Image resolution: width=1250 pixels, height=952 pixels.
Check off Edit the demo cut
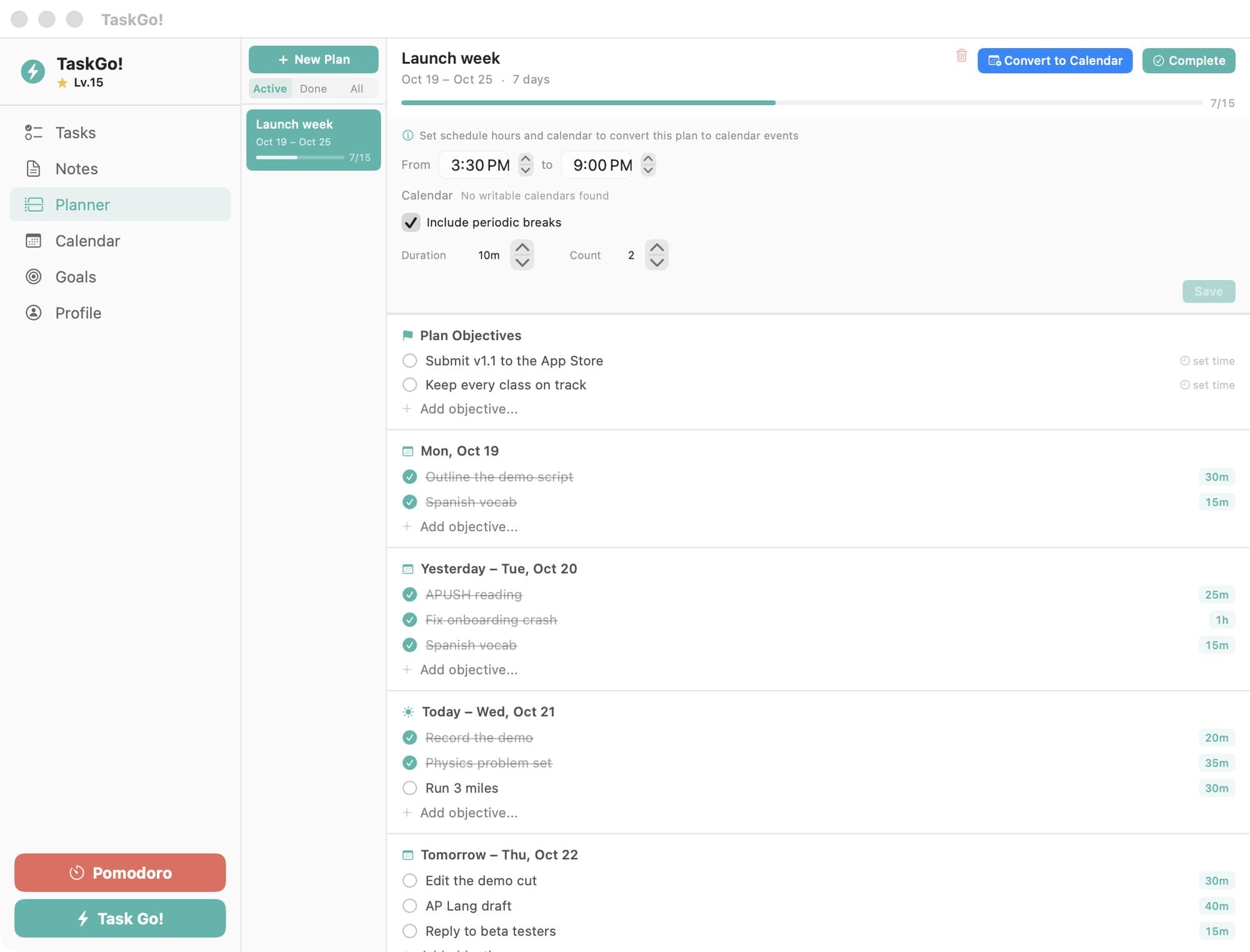409,881
